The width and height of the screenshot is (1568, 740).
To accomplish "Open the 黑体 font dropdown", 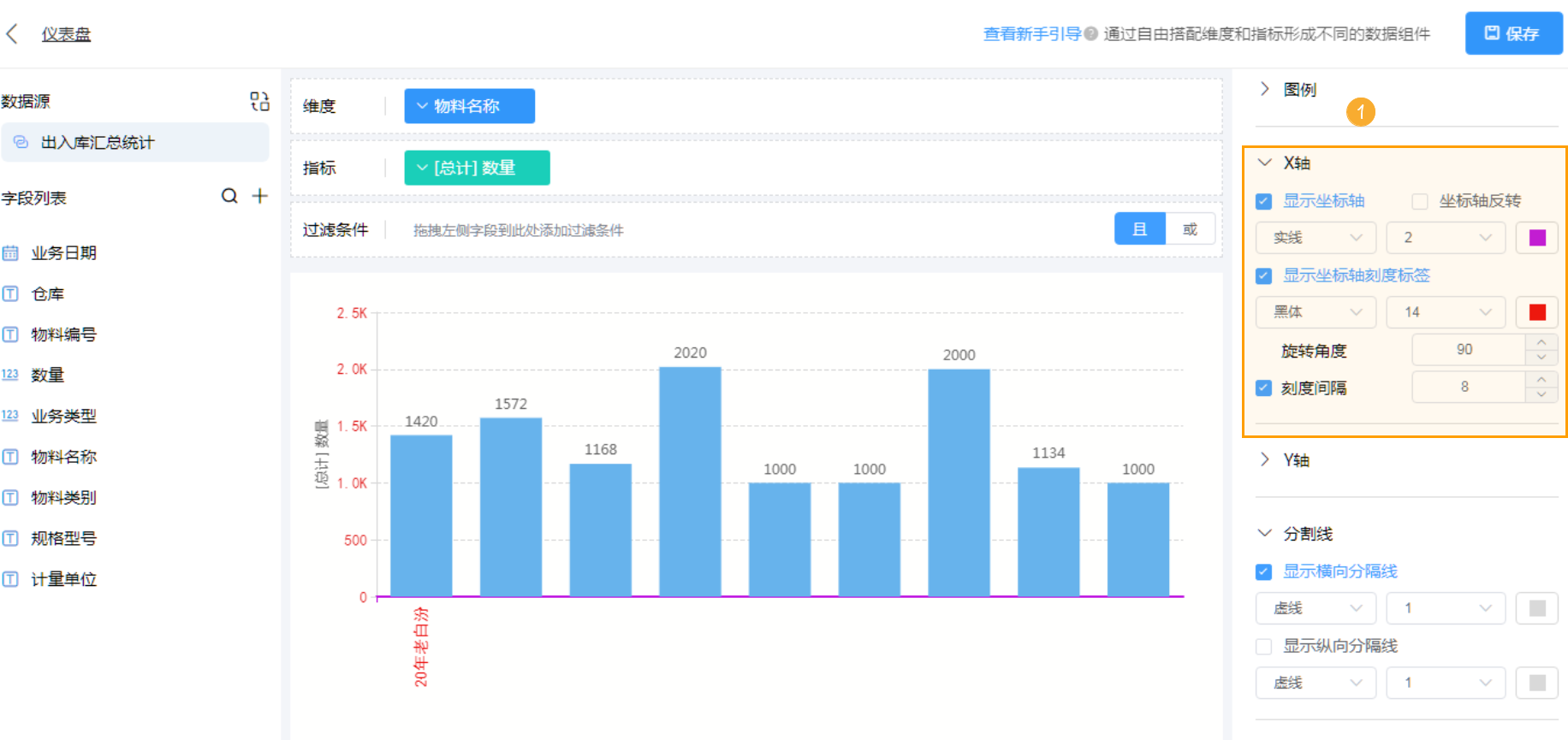I will (1316, 312).
